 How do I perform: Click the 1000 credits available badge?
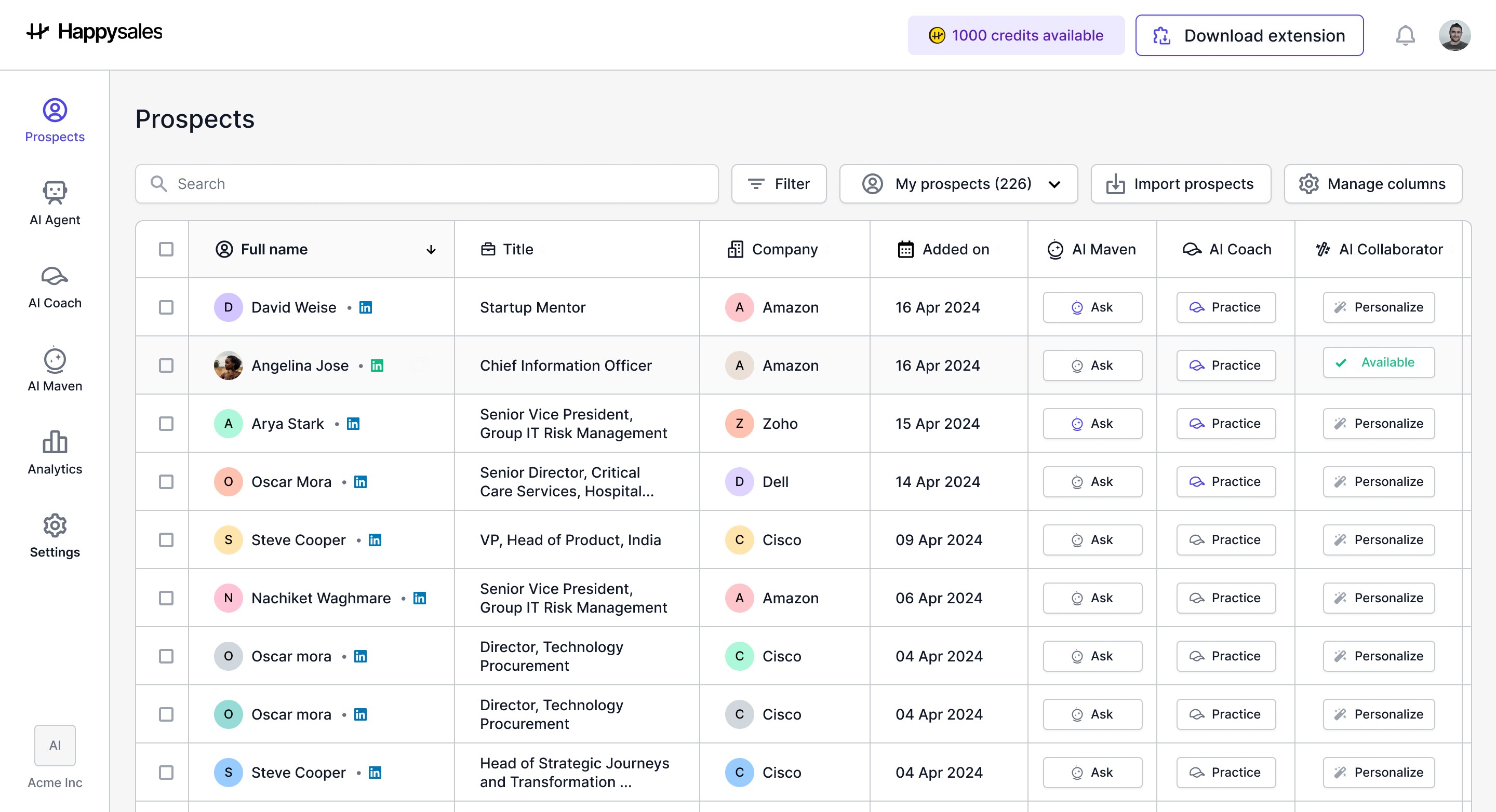[x=1016, y=35]
